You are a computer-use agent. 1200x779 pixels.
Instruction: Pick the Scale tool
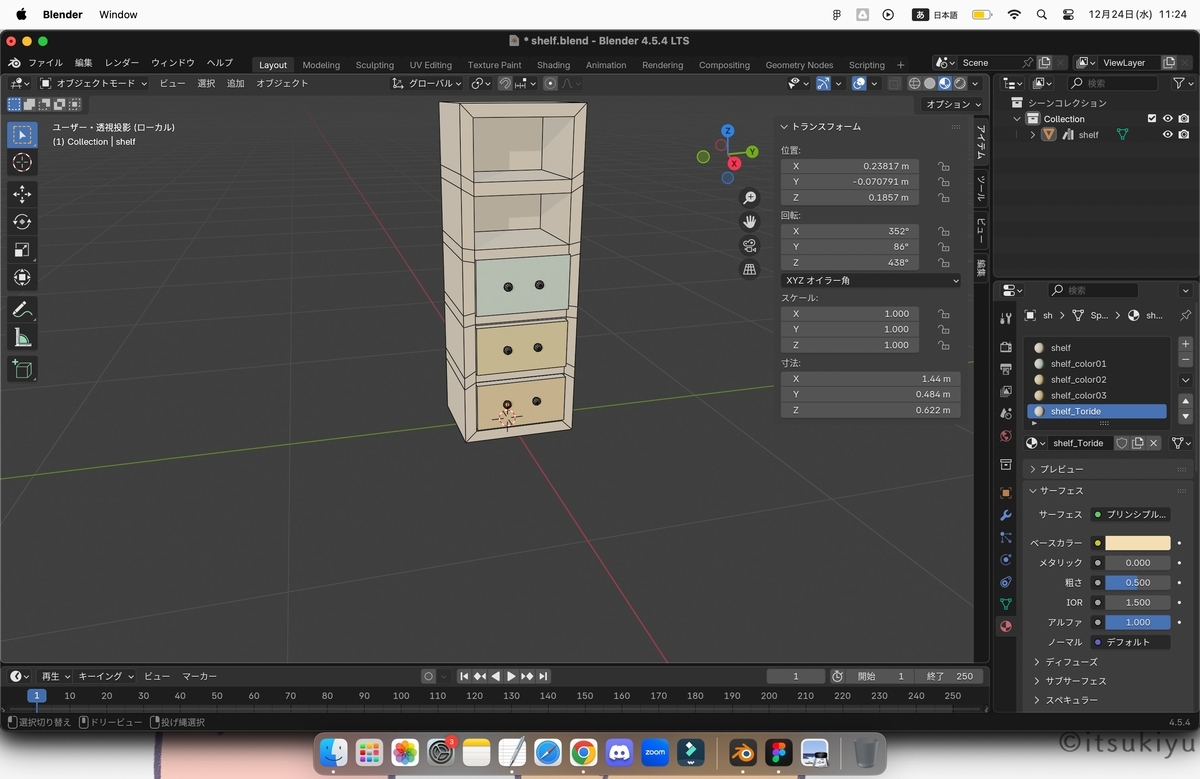[22, 250]
